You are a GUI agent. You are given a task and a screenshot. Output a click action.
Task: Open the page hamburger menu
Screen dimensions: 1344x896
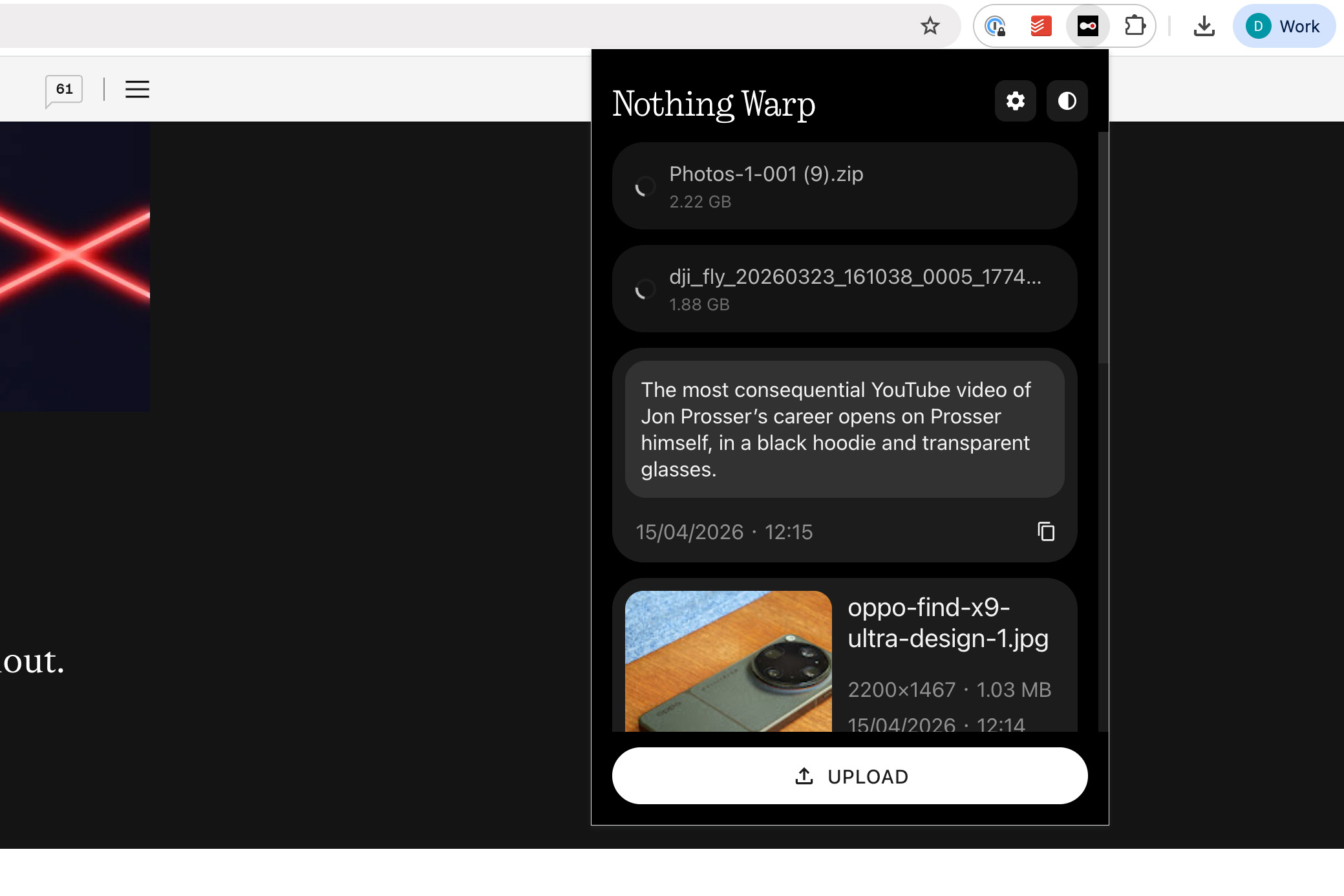136,89
